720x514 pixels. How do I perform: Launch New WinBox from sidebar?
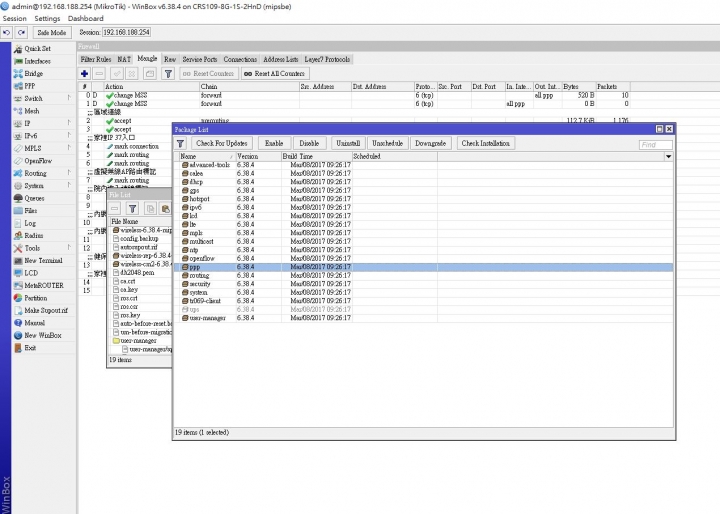tap(43, 335)
